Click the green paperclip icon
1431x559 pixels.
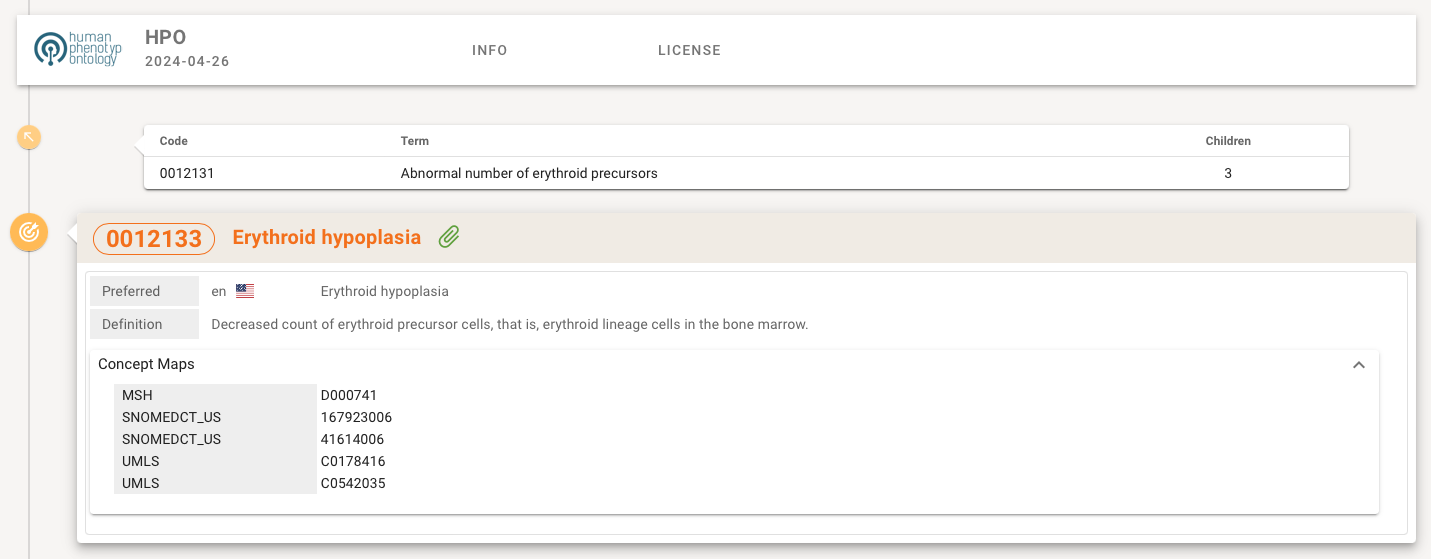point(449,237)
